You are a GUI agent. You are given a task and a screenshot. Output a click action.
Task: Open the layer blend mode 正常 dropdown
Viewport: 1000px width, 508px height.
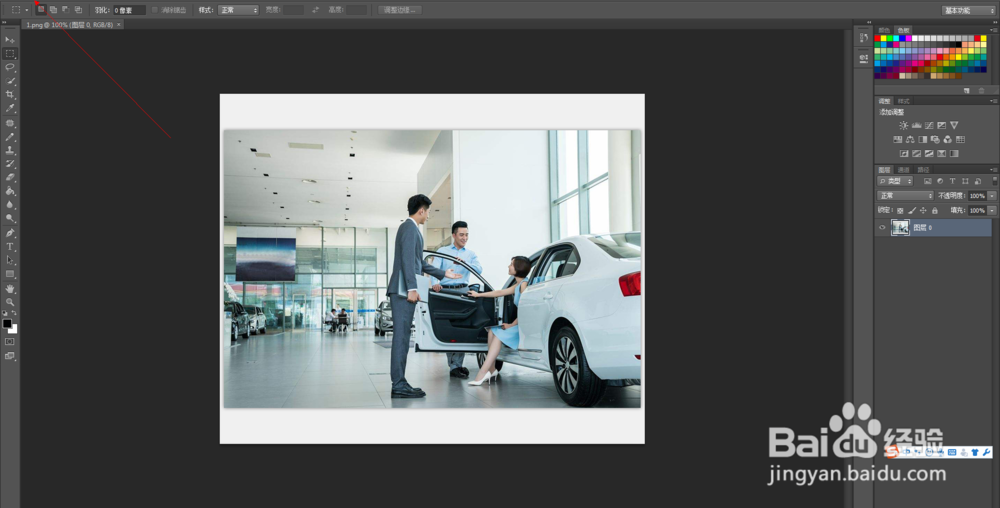coord(905,196)
